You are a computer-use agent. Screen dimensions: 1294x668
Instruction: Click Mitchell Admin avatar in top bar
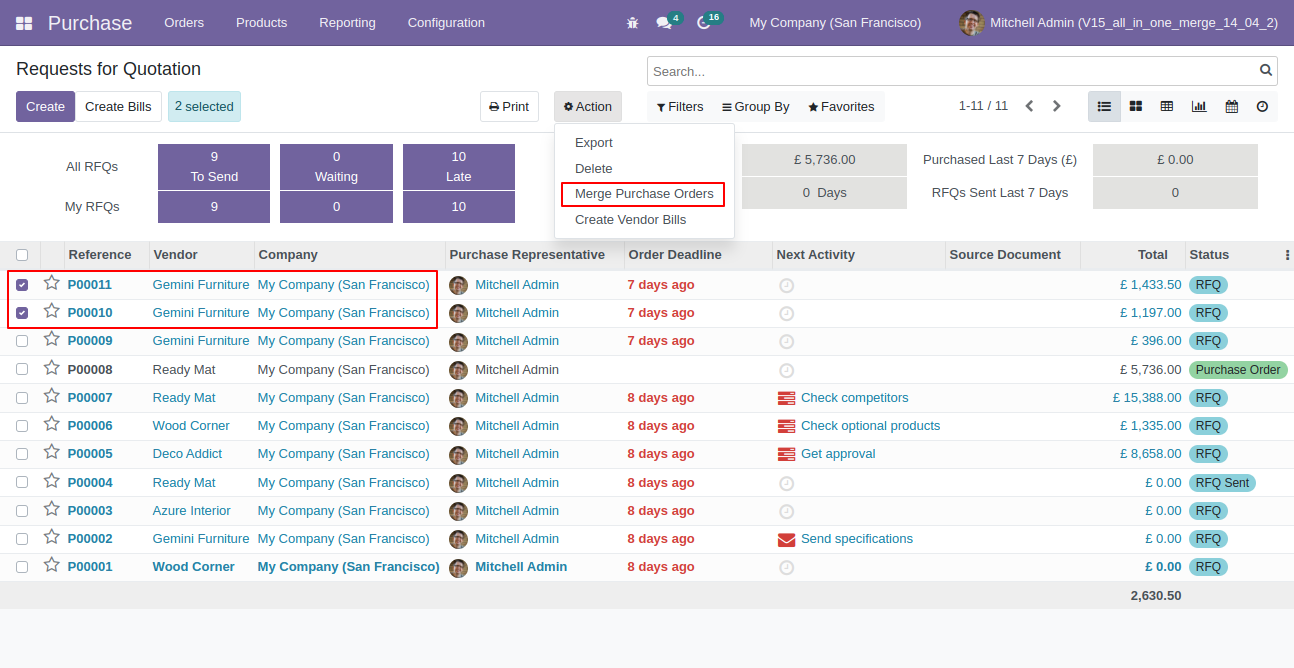971,23
